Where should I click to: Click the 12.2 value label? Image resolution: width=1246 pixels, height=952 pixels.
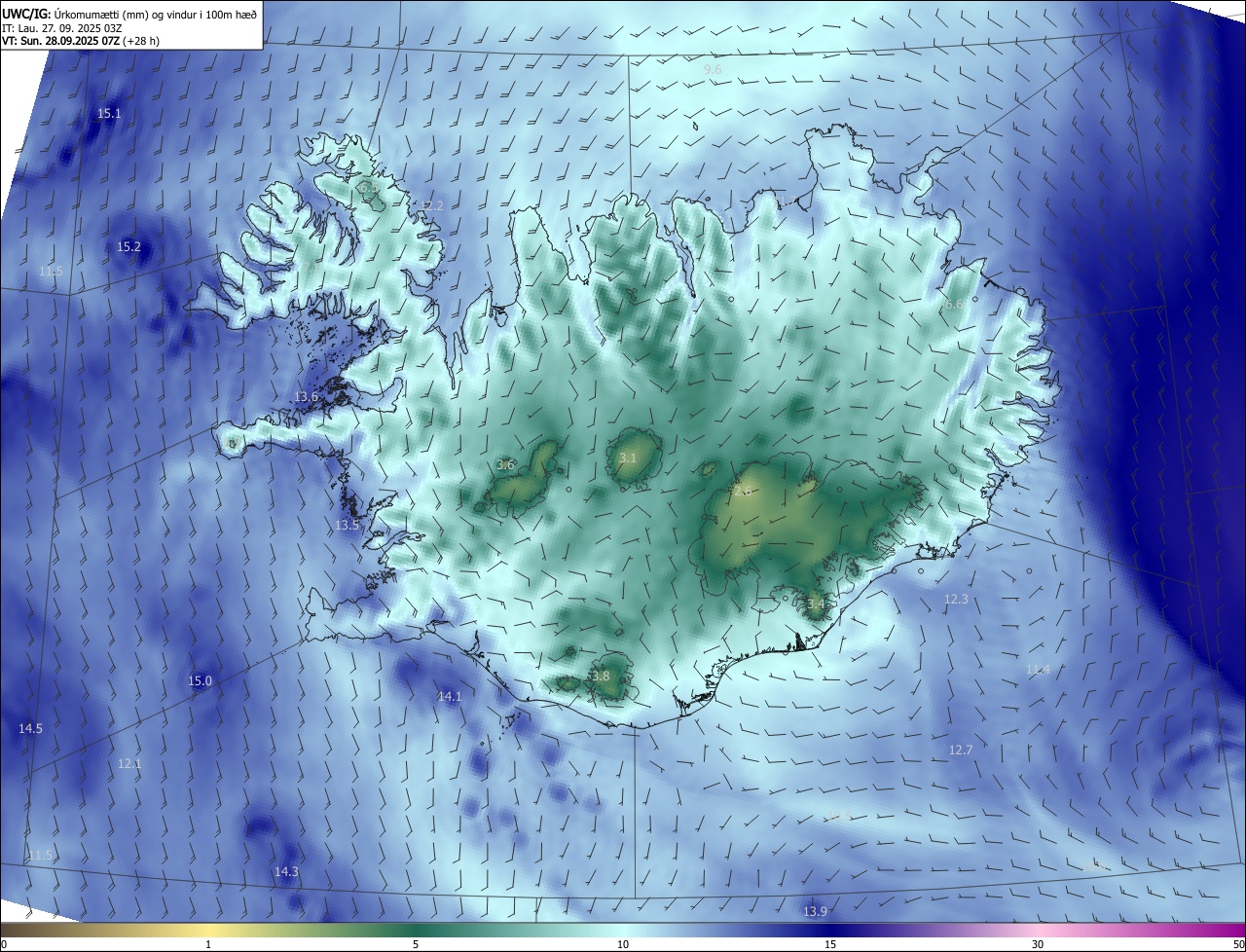coord(432,206)
